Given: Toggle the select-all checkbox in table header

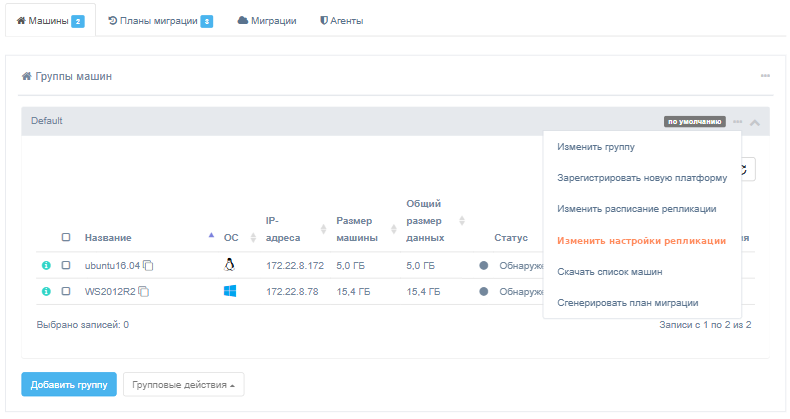Looking at the screenshot, I should point(66,238).
